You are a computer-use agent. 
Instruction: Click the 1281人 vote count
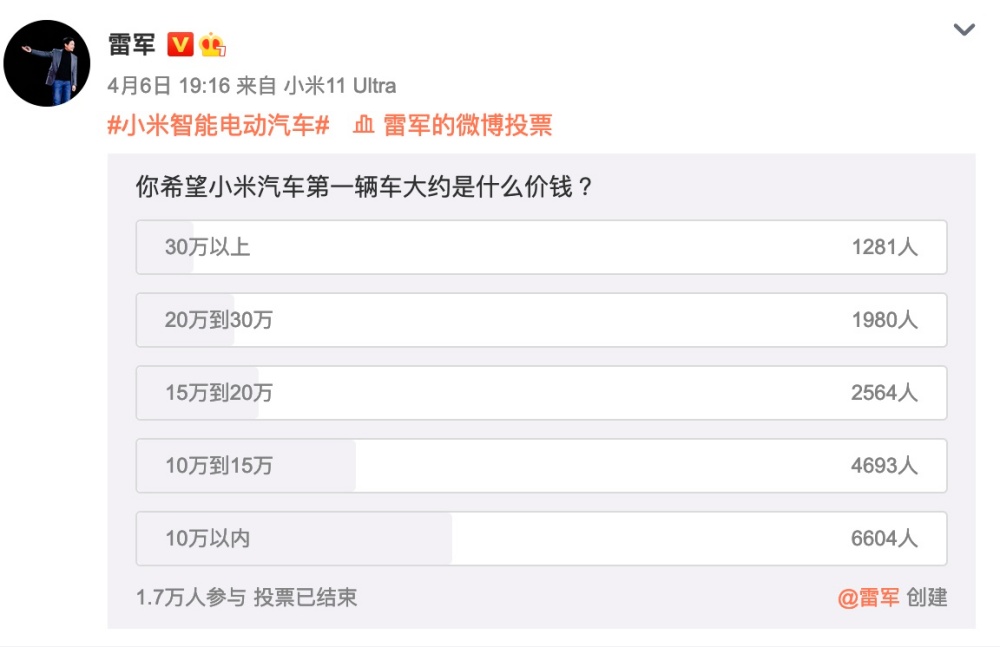pos(885,247)
